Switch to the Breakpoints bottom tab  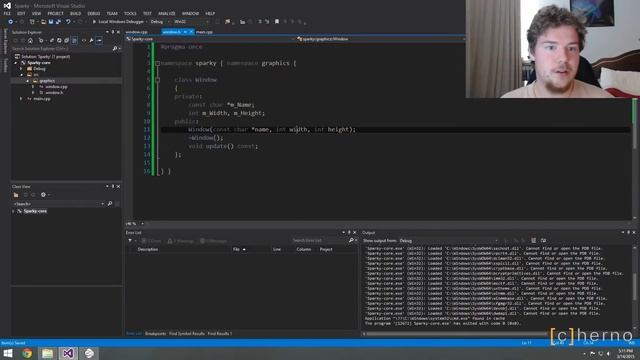pyautogui.click(x=155, y=333)
